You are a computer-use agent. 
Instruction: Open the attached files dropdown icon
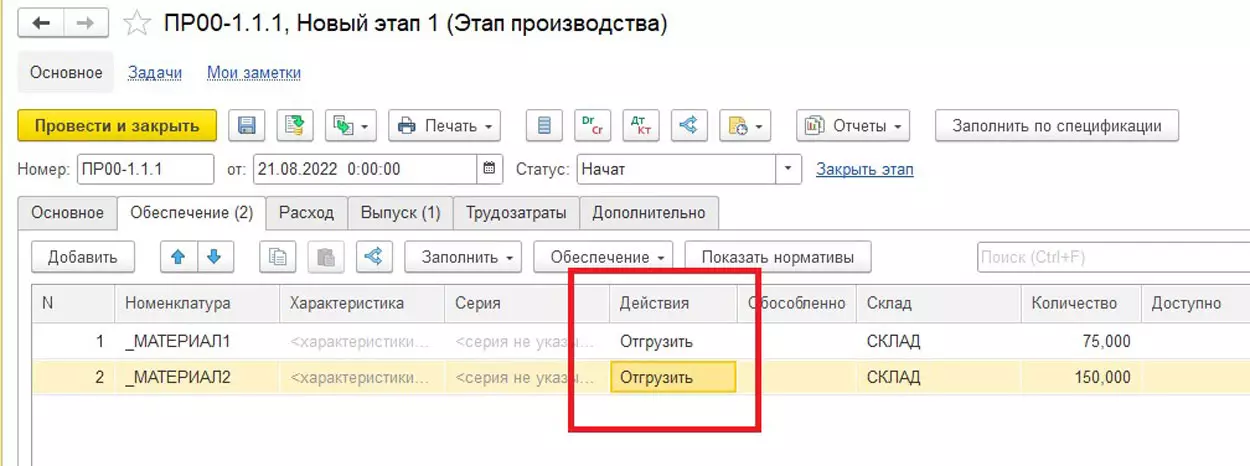(745, 126)
